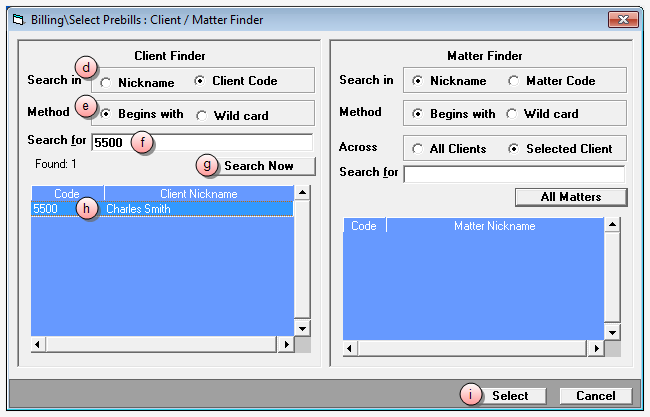Switch search scope to All Clients
This screenshot has height=417, width=650.
point(418,148)
